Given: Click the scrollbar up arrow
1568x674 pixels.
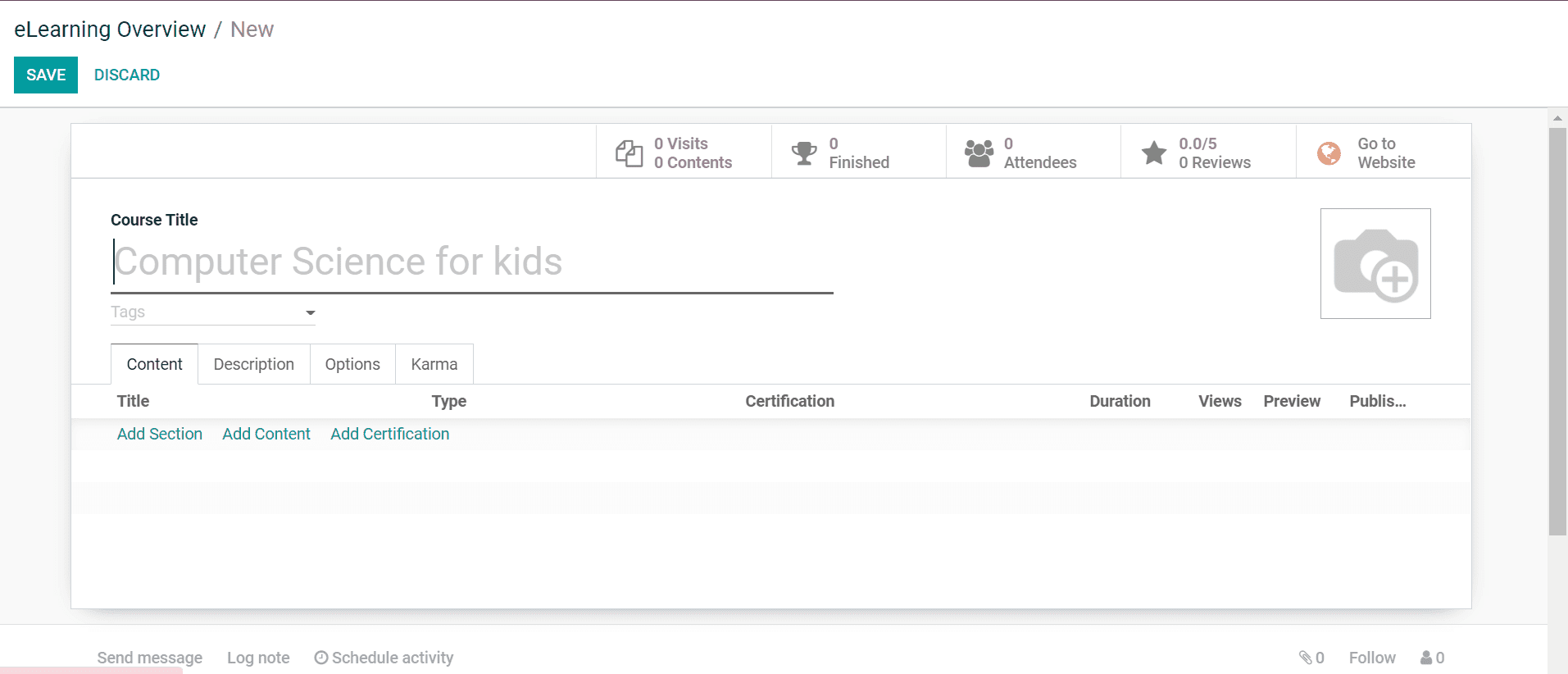Looking at the screenshot, I should coord(1557,118).
